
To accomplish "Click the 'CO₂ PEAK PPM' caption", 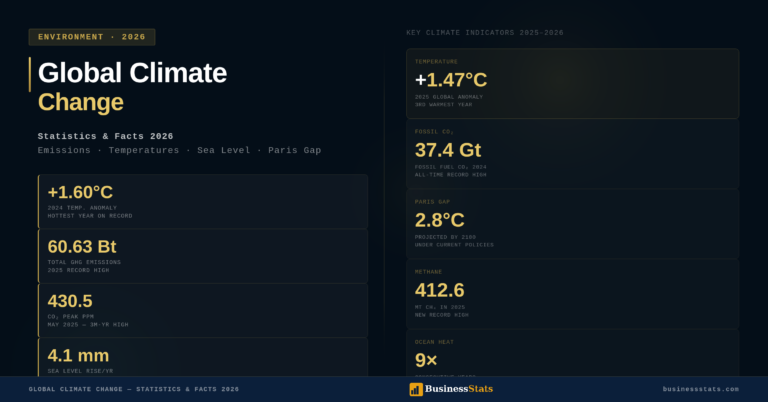I will (71, 317).
